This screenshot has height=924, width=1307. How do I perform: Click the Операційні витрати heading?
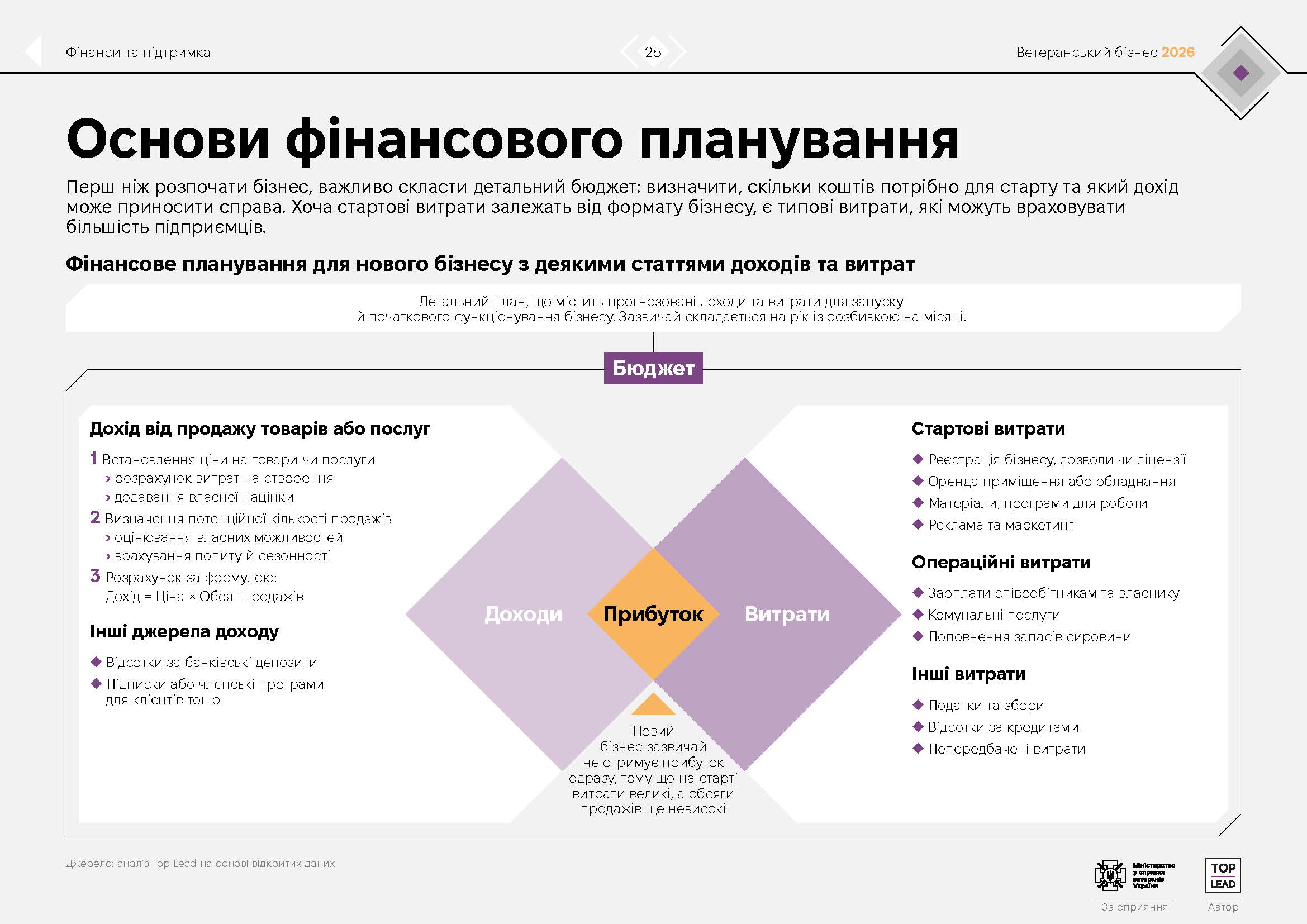point(1001,562)
